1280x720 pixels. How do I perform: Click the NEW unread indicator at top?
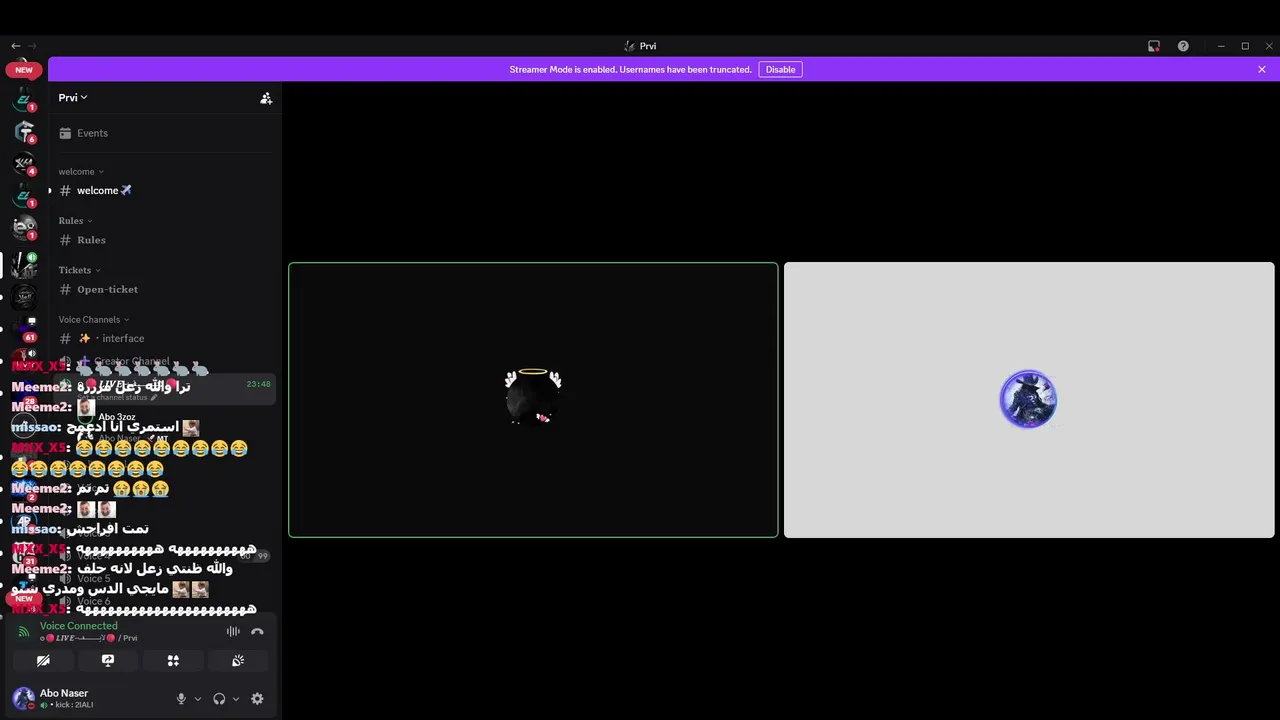point(24,70)
